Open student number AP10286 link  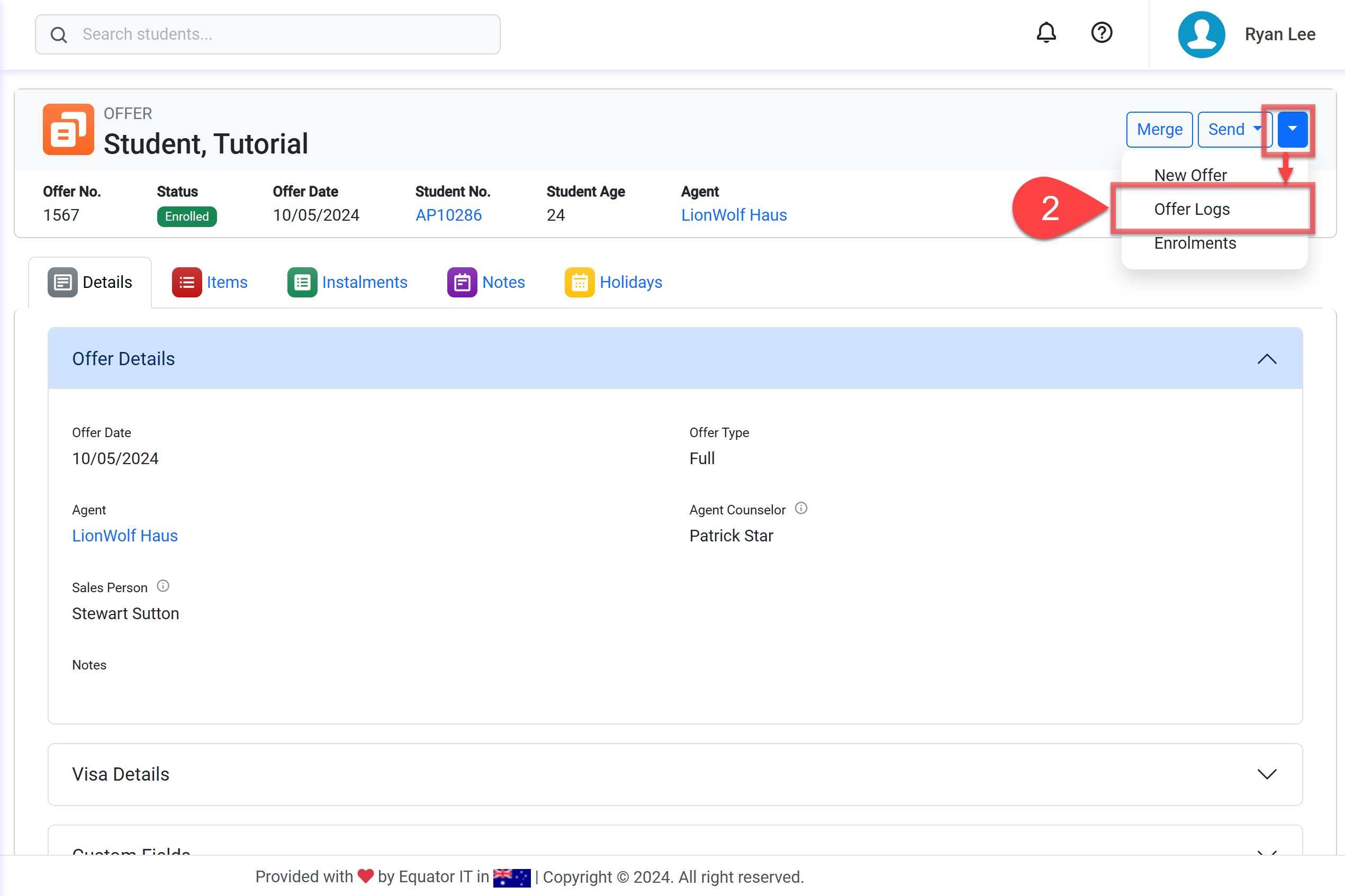(448, 215)
